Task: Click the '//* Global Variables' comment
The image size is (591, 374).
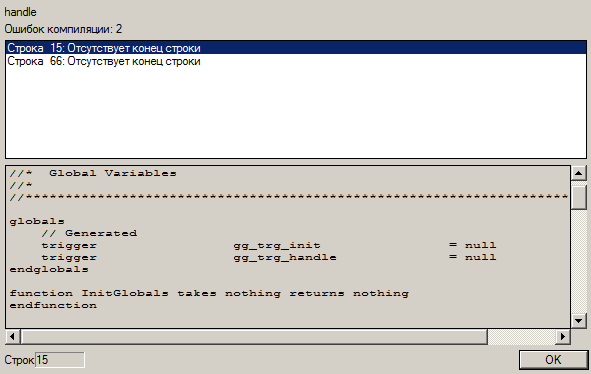Action: 93,173
